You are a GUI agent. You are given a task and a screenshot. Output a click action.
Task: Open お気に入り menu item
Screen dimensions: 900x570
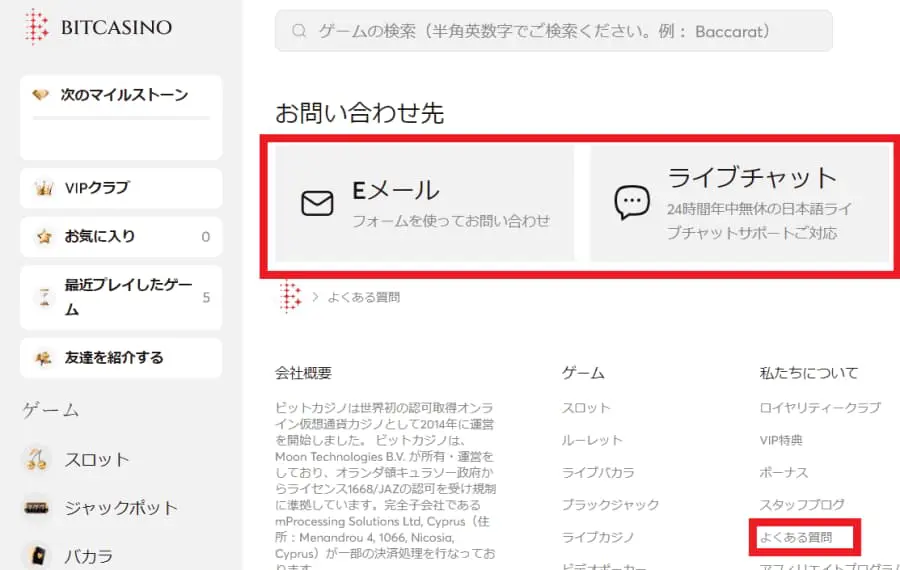[x=121, y=236]
